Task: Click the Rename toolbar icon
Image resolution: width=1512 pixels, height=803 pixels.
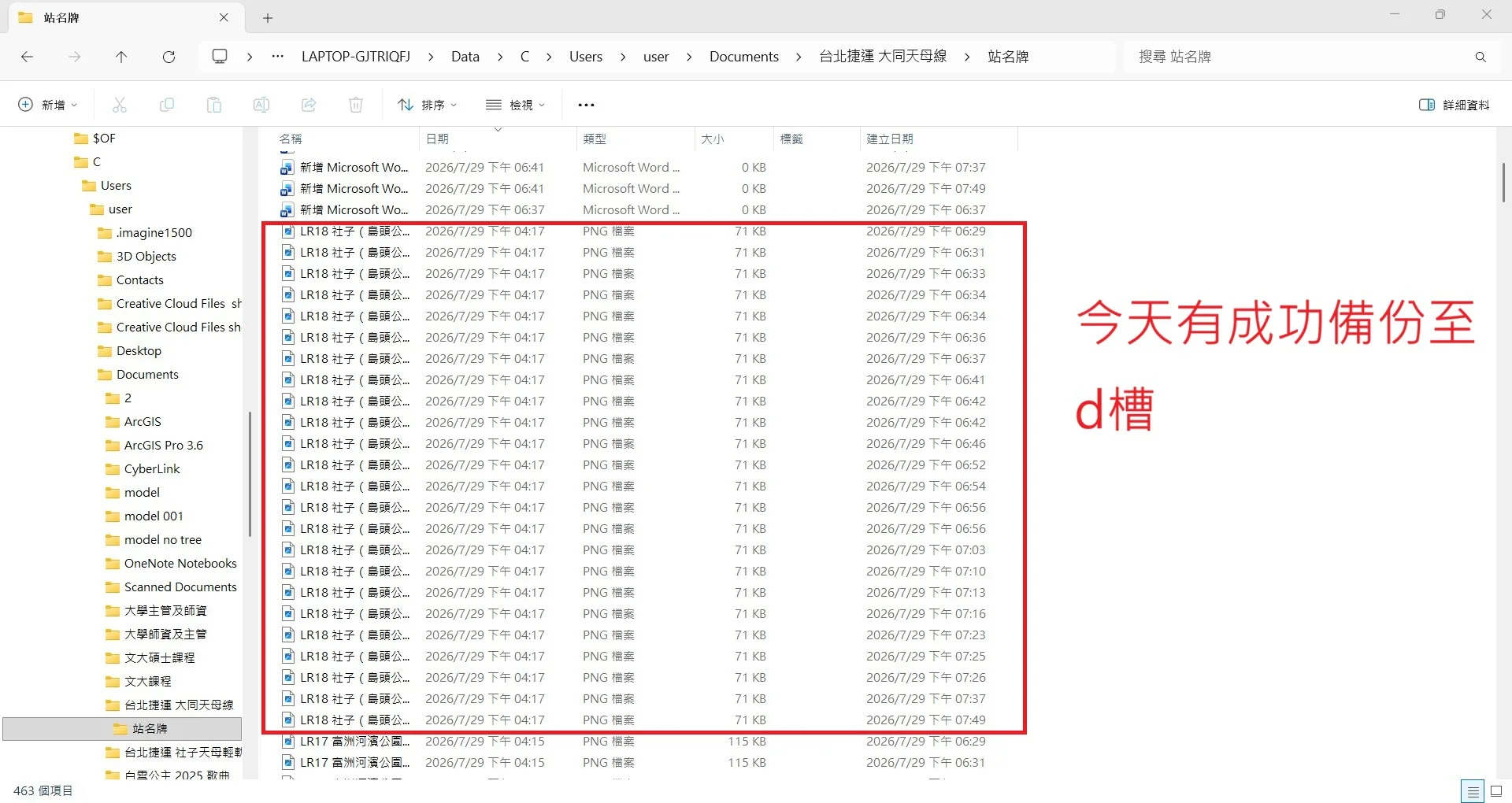Action: [x=261, y=105]
